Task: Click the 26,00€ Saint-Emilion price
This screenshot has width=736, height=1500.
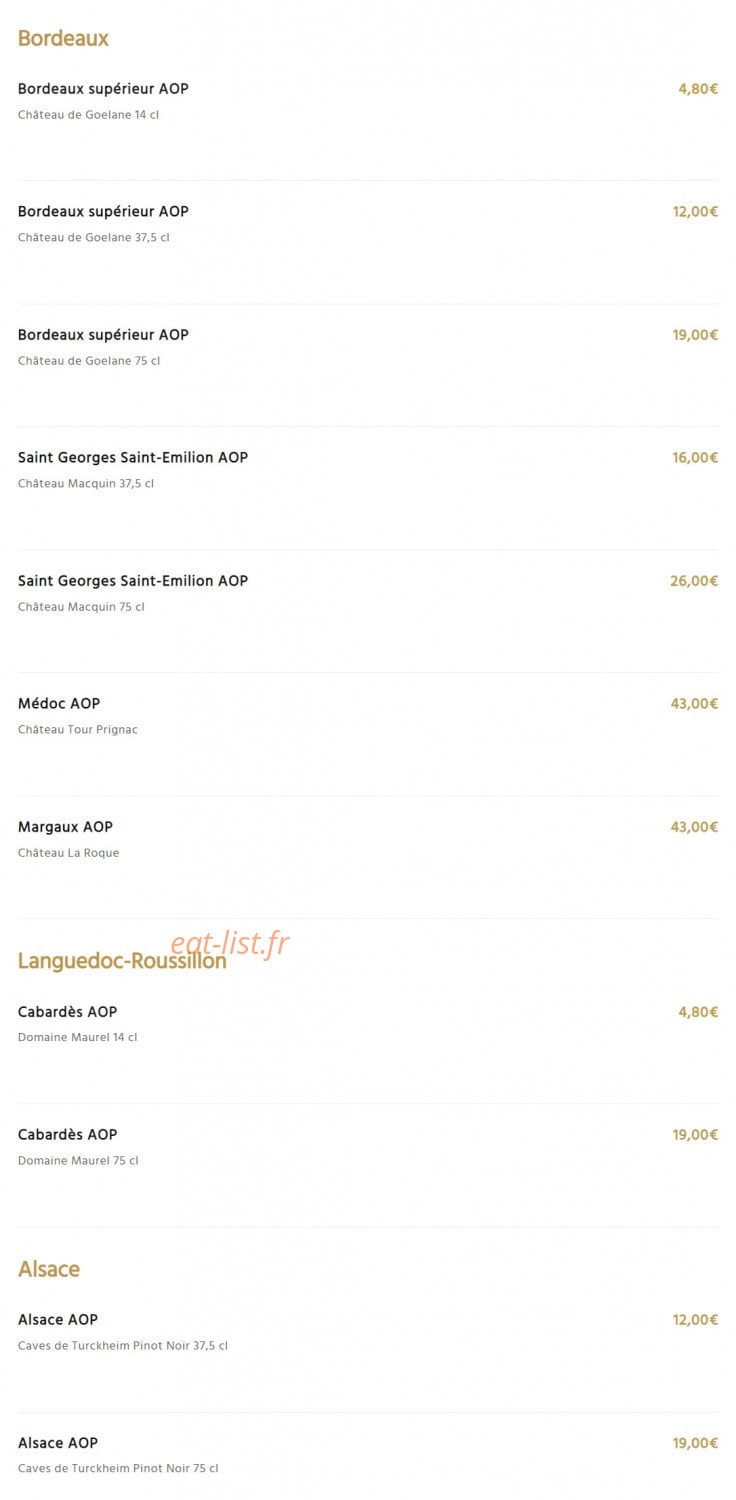Action: 694,581
